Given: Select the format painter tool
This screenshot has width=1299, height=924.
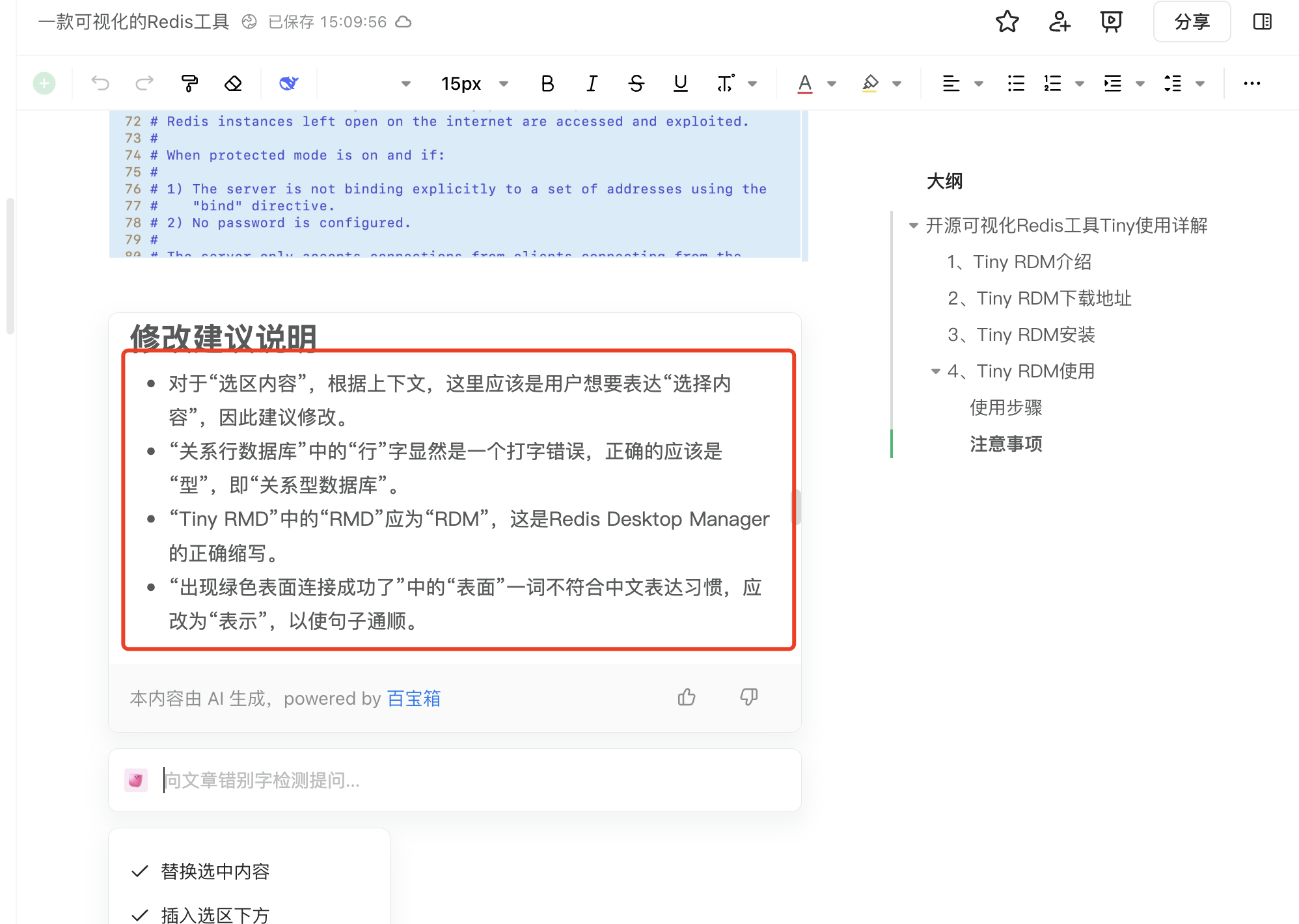Looking at the screenshot, I should [189, 83].
